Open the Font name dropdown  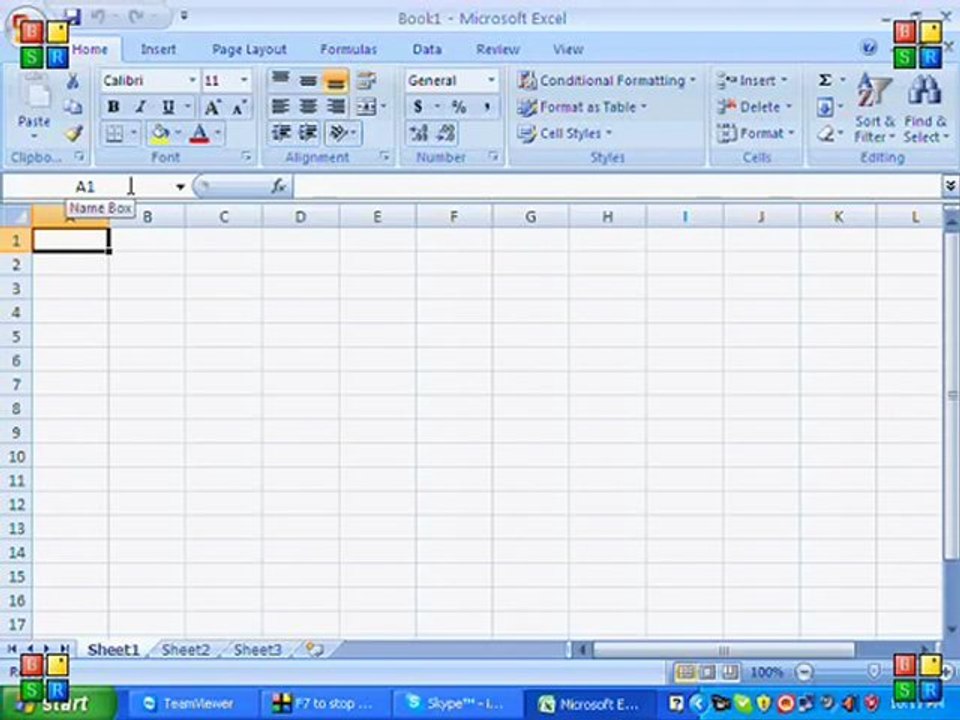tap(192, 80)
